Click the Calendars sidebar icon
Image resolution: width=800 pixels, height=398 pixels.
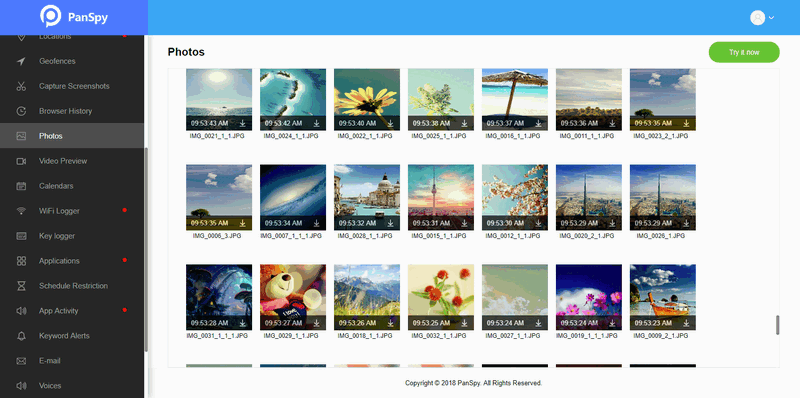(x=21, y=186)
